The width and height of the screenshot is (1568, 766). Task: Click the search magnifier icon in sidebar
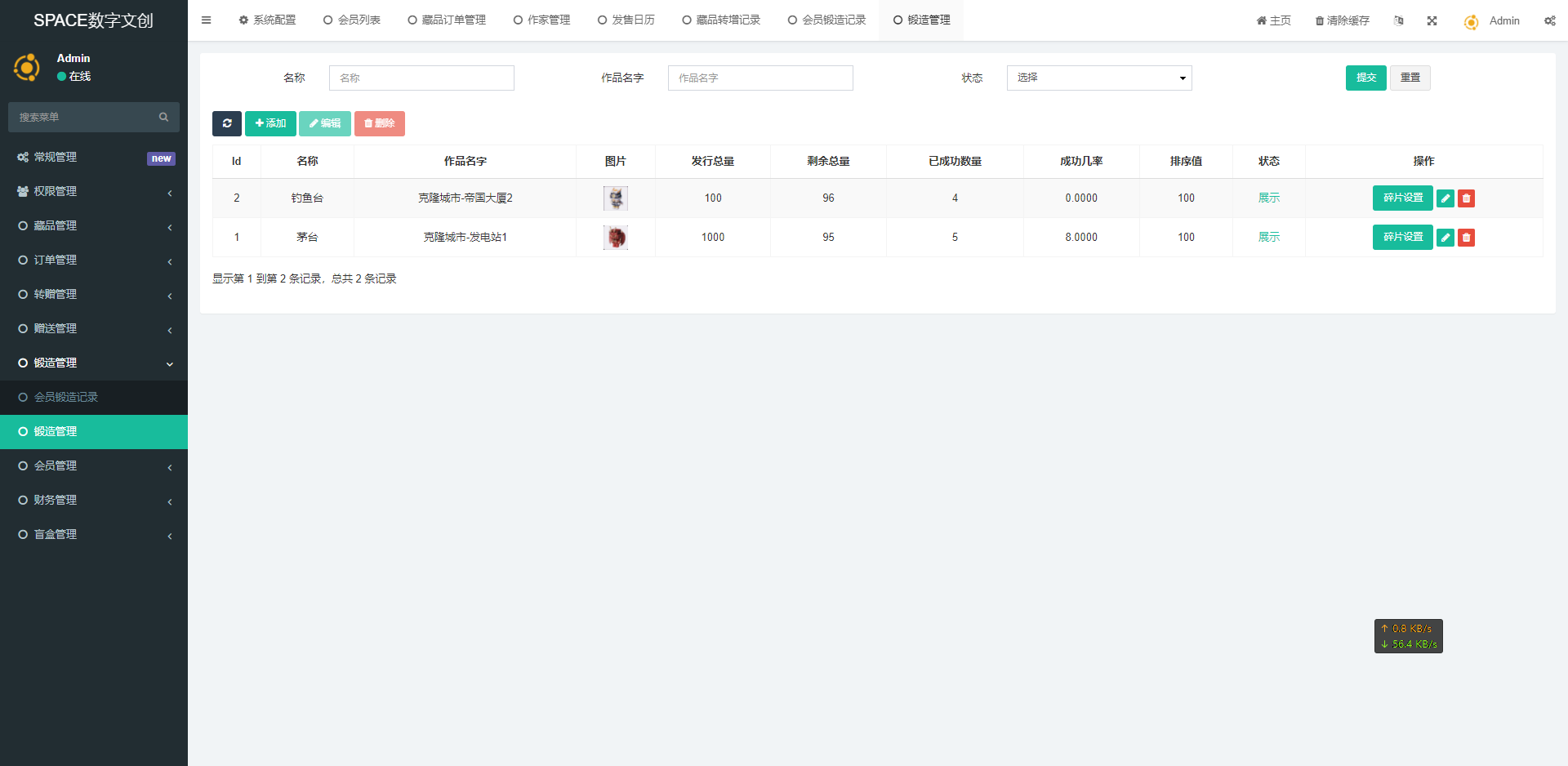(x=163, y=117)
